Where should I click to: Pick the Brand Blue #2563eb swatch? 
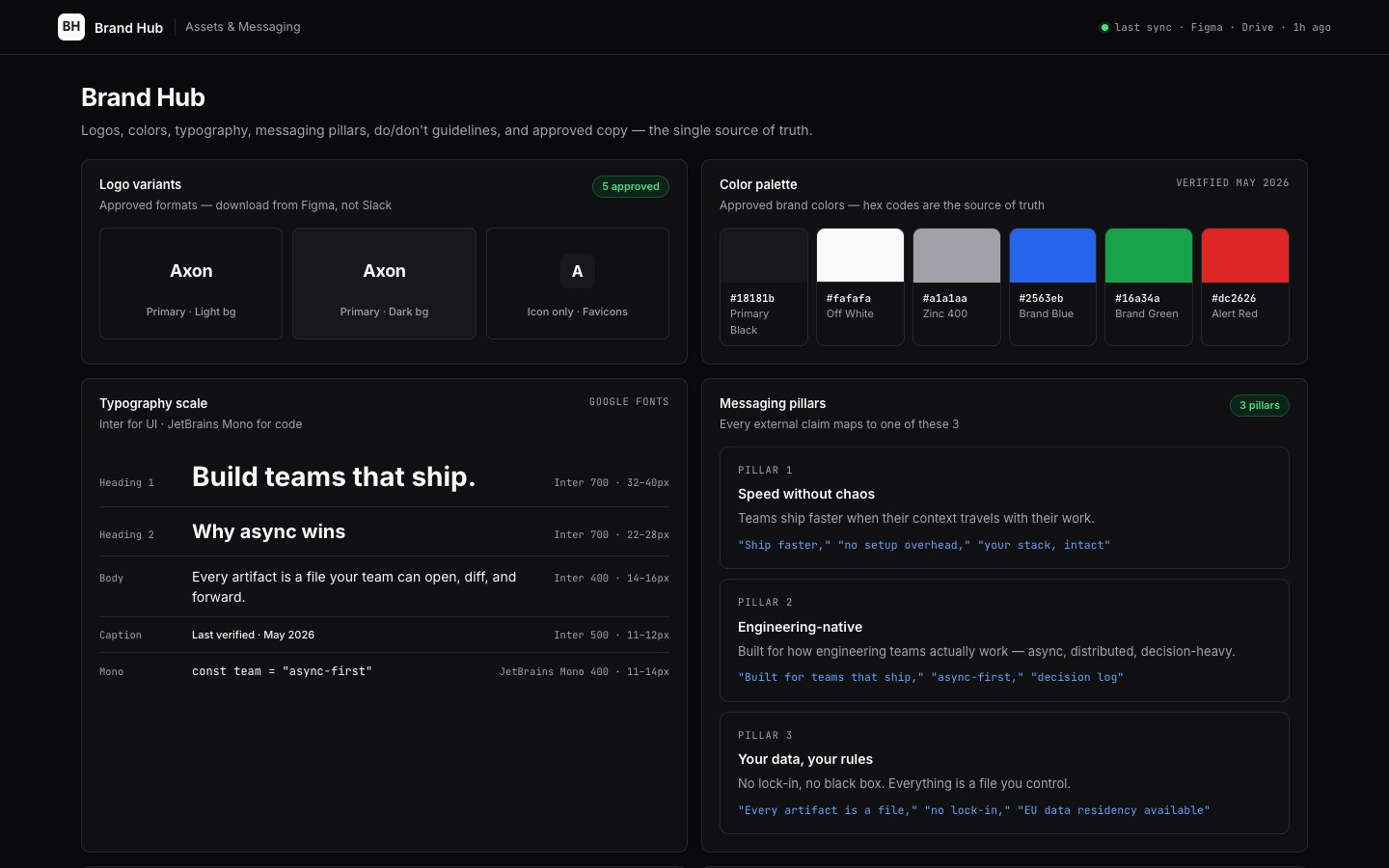[1052, 286]
